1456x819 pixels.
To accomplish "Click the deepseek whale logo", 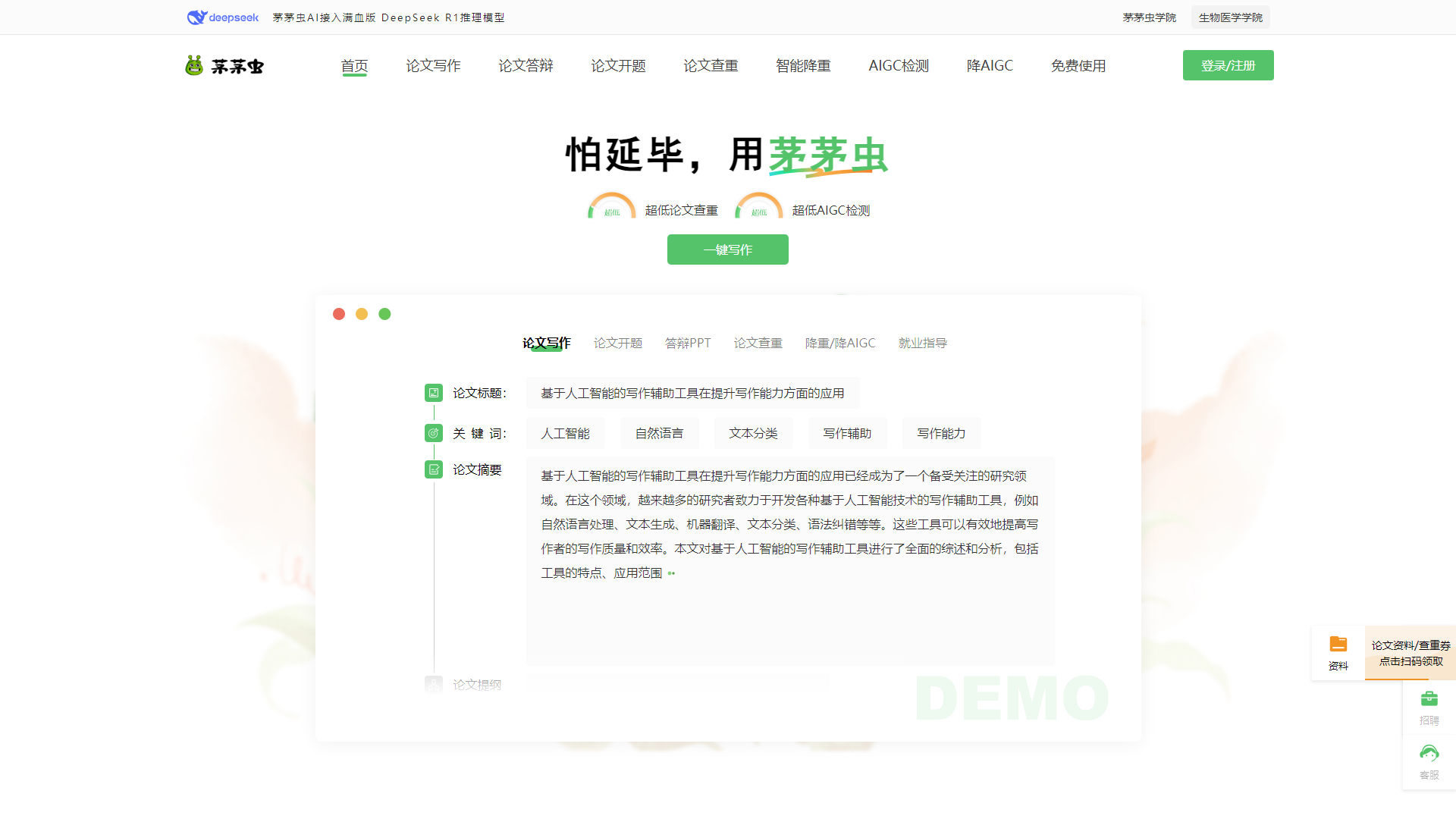I will (x=197, y=17).
